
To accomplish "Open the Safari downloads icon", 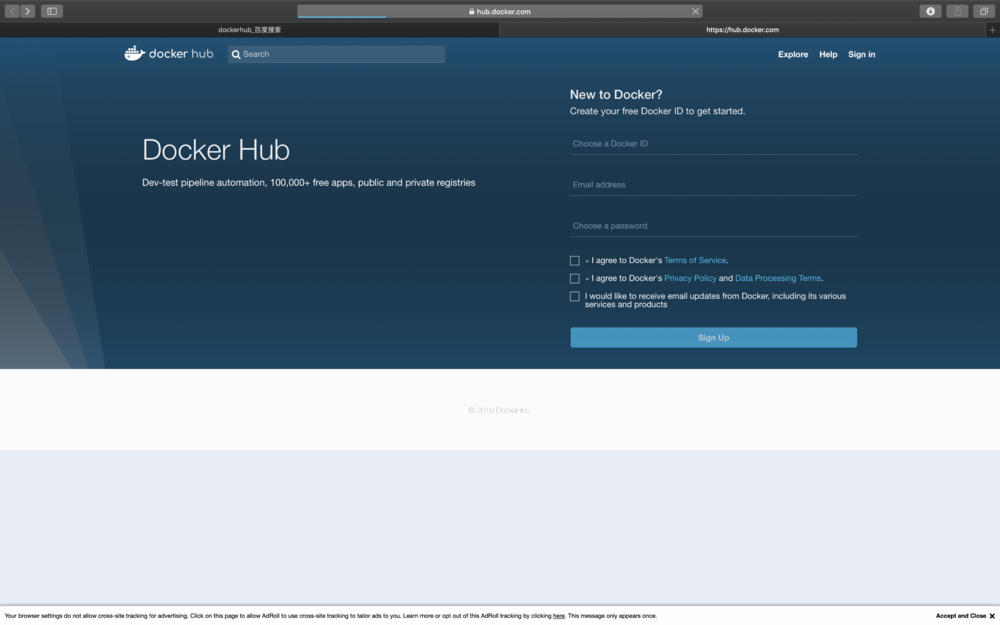I will [x=930, y=11].
